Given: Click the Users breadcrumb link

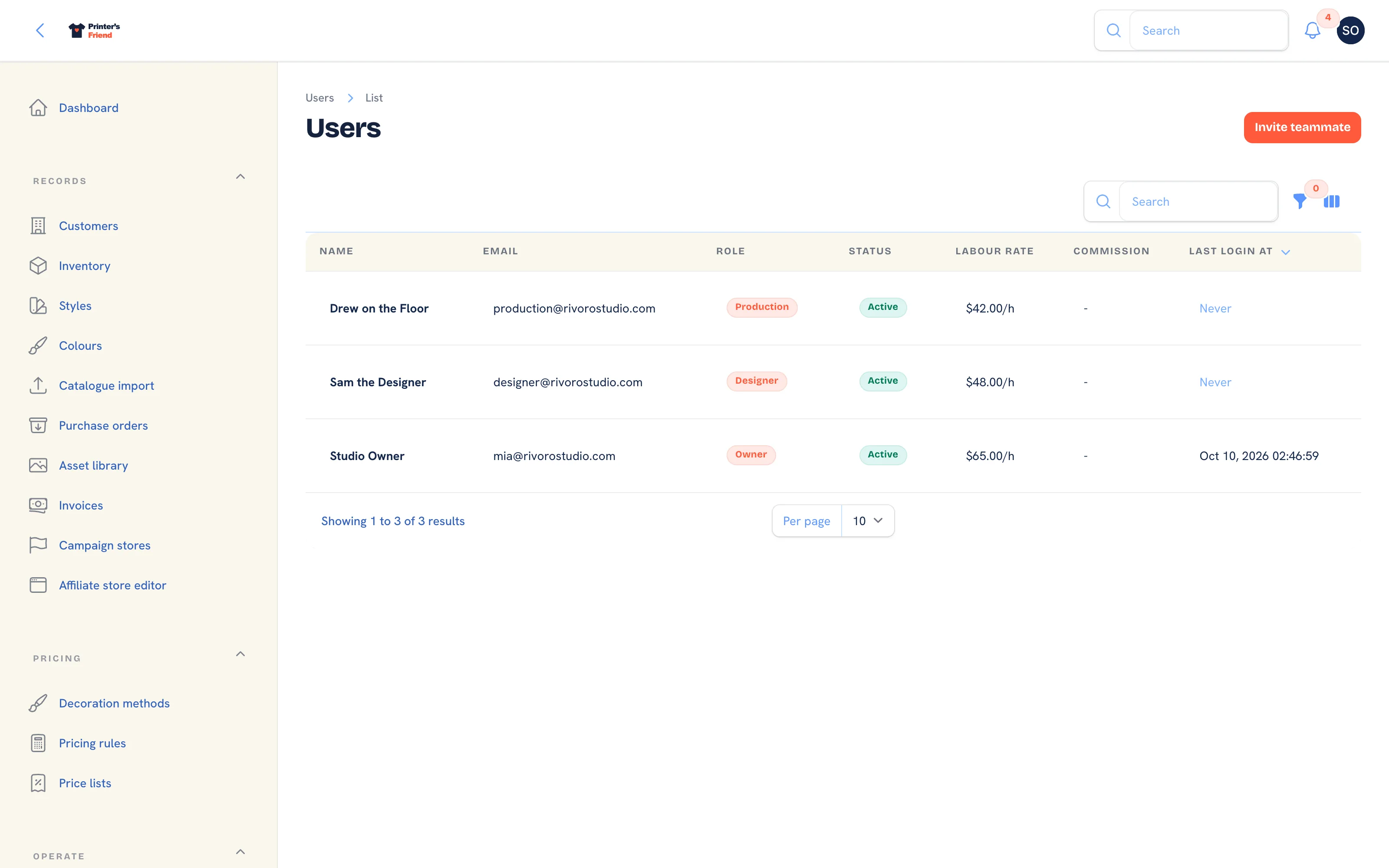Looking at the screenshot, I should click(x=320, y=98).
